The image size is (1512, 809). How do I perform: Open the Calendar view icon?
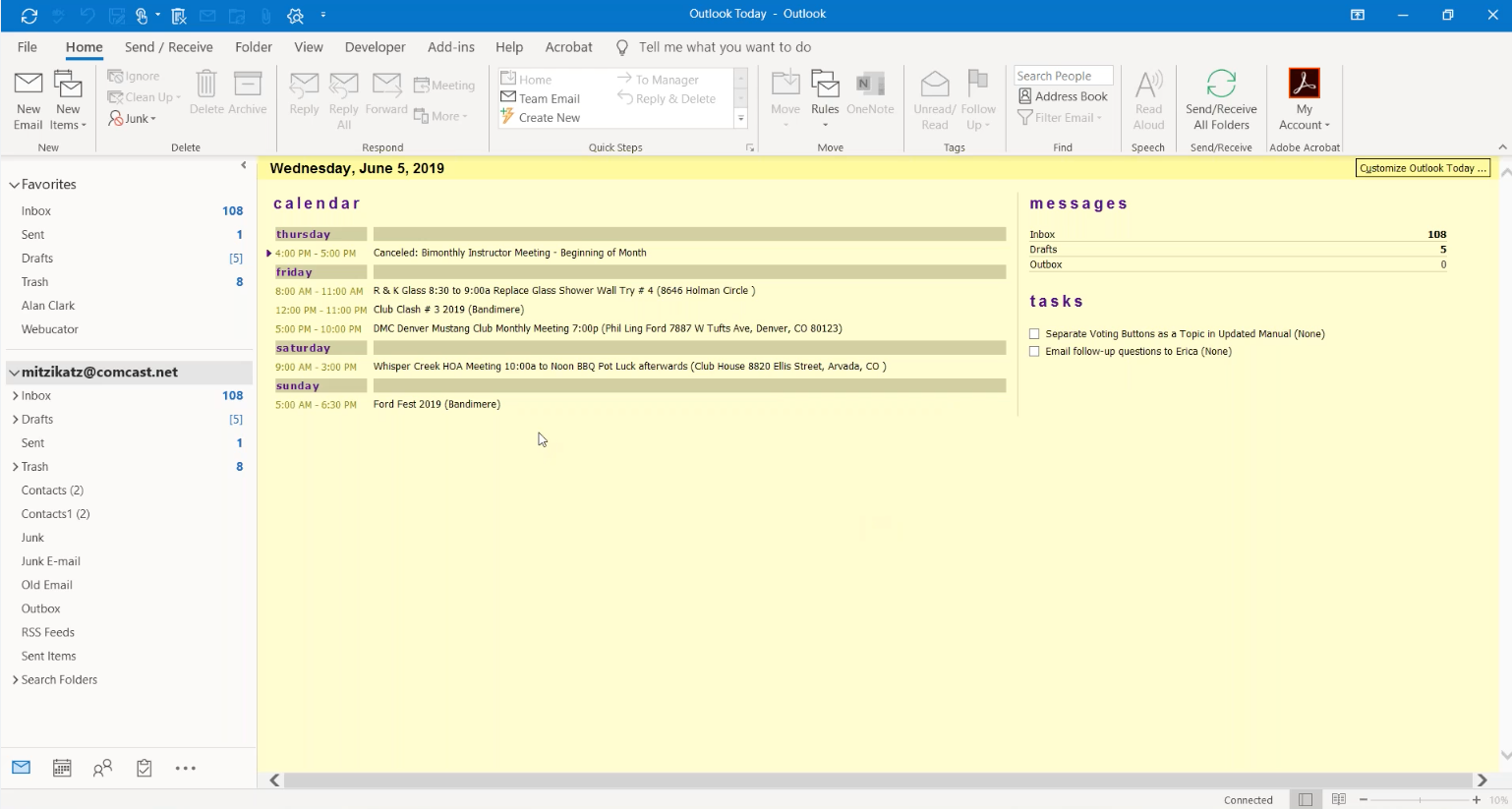[62, 768]
